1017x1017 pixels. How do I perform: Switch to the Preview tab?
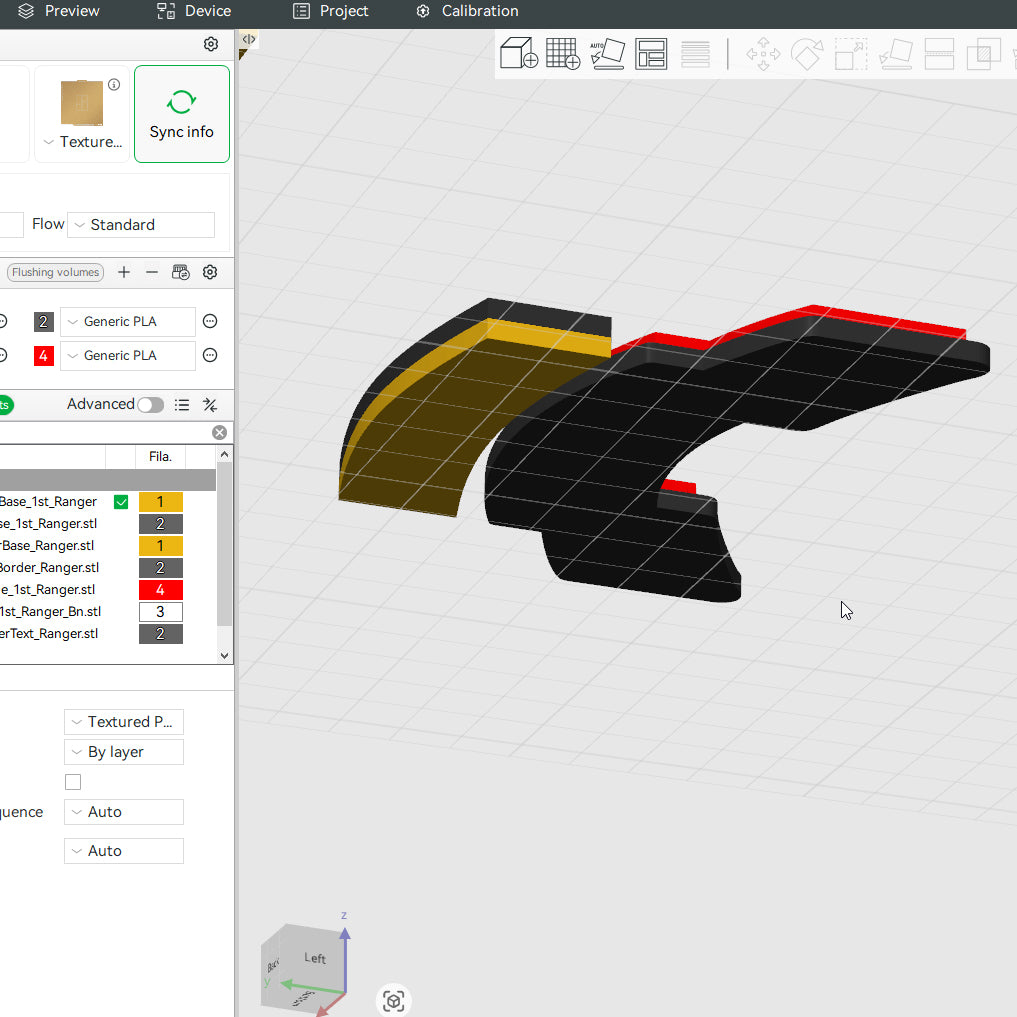pyautogui.click(x=62, y=12)
